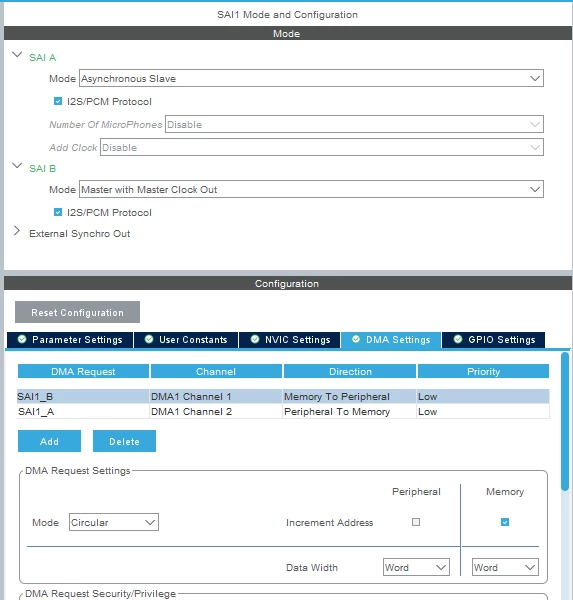Click green check icon on DMA Settings

[x=356, y=339]
